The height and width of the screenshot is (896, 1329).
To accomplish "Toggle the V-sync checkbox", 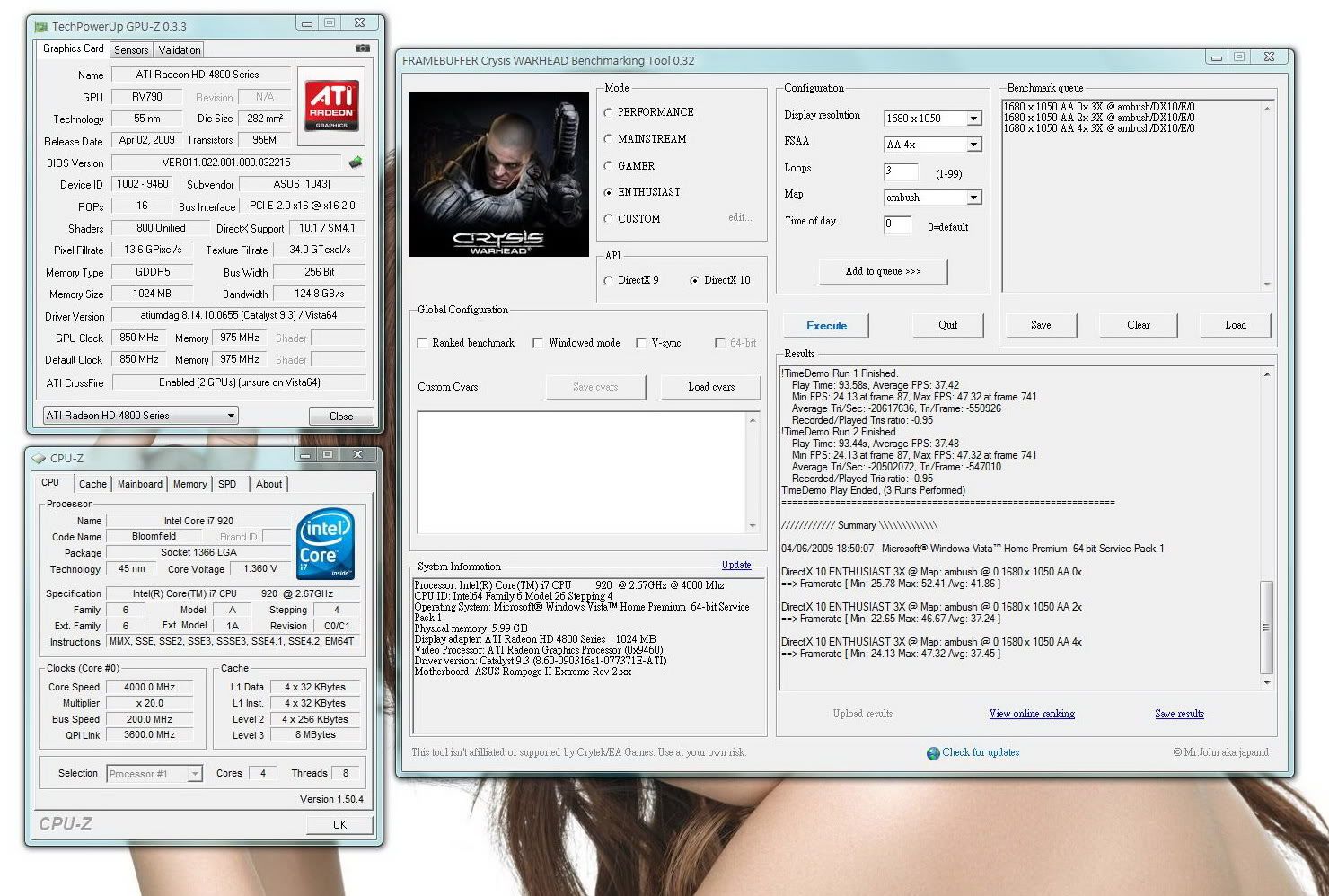I will pos(641,343).
